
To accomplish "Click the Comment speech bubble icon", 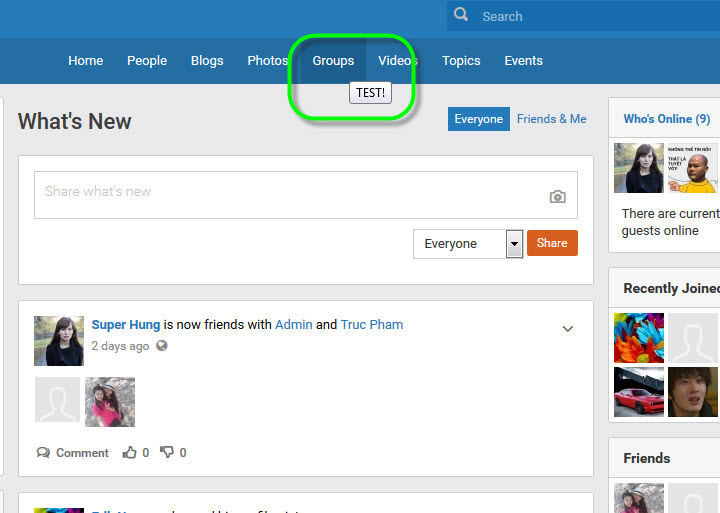I will [43, 453].
